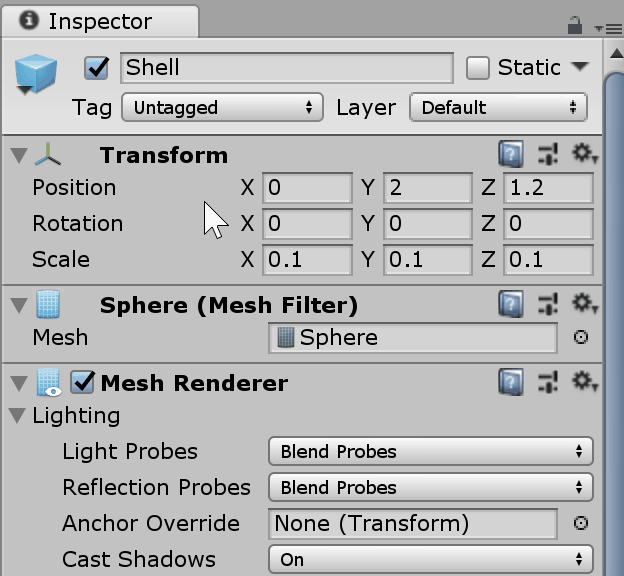The height and width of the screenshot is (576, 624).
Task: Enable the Static checkbox
Action: point(478,67)
